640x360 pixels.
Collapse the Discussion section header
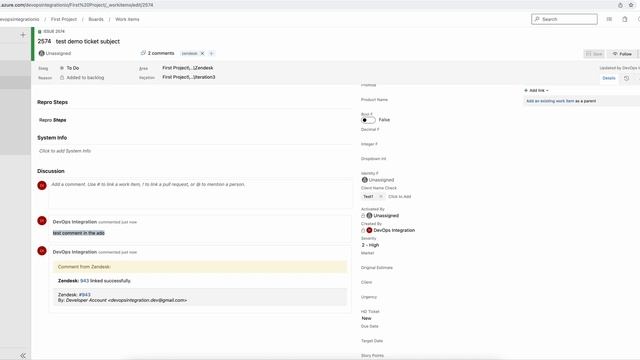coord(51,171)
